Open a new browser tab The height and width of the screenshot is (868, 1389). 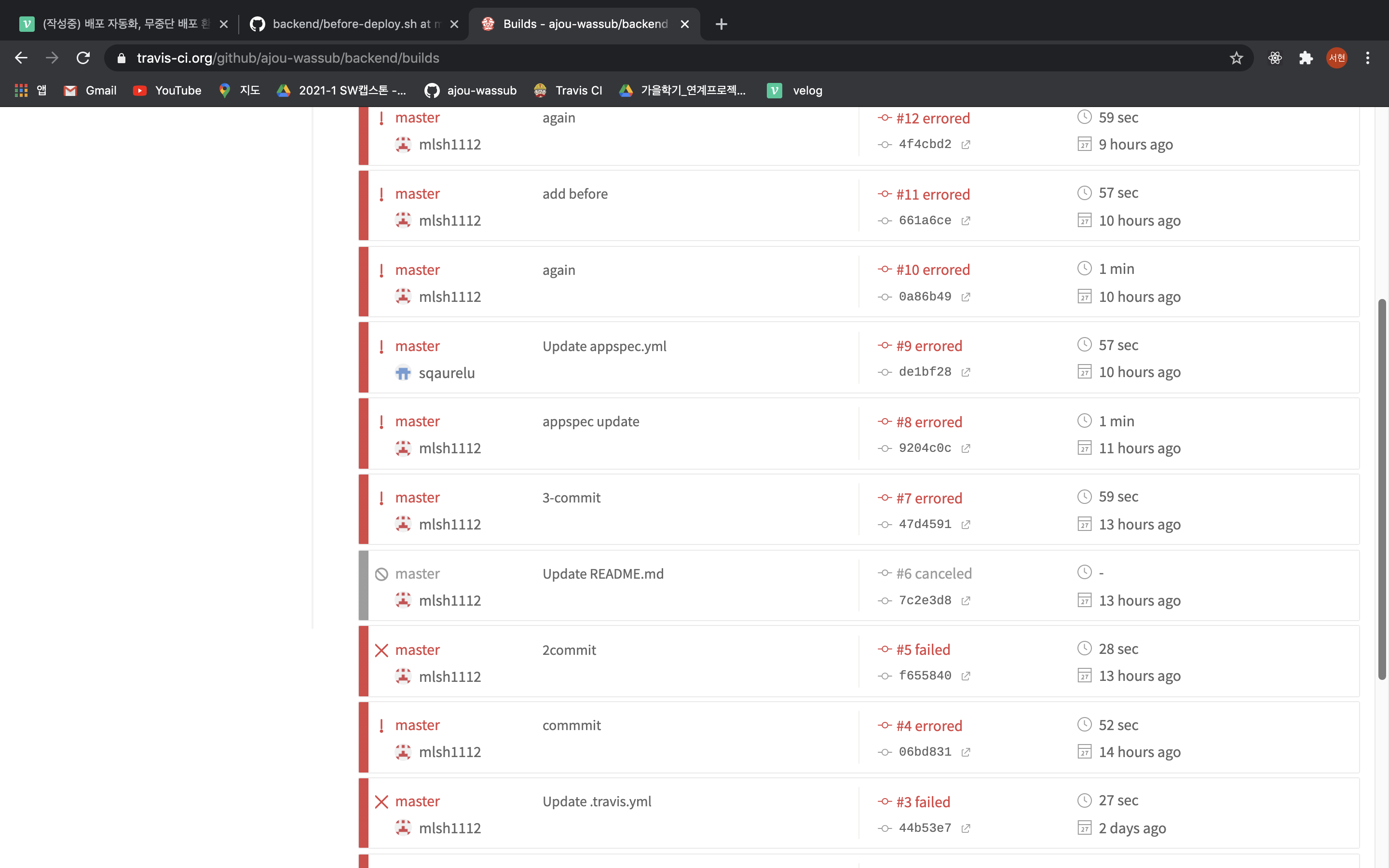722,24
